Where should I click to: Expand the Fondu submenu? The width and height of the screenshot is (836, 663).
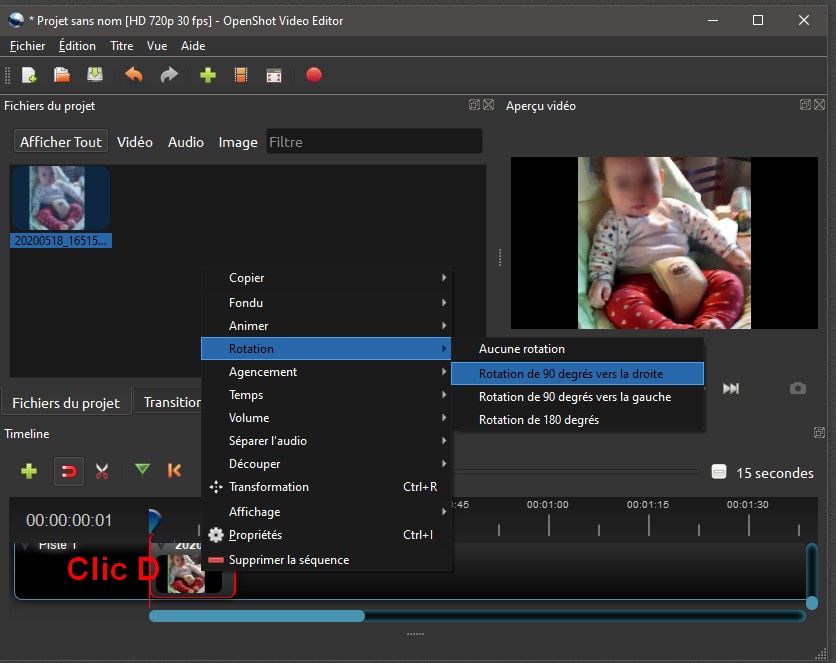point(326,303)
